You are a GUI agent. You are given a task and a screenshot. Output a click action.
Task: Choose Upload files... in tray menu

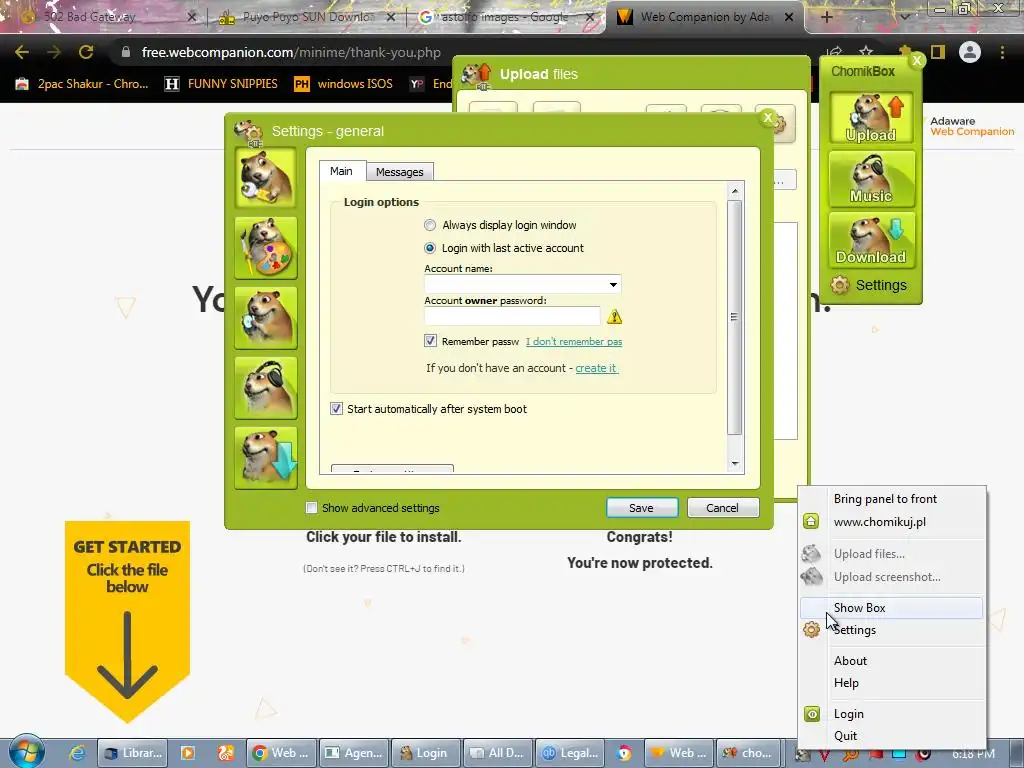pyautogui.click(x=892, y=554)
